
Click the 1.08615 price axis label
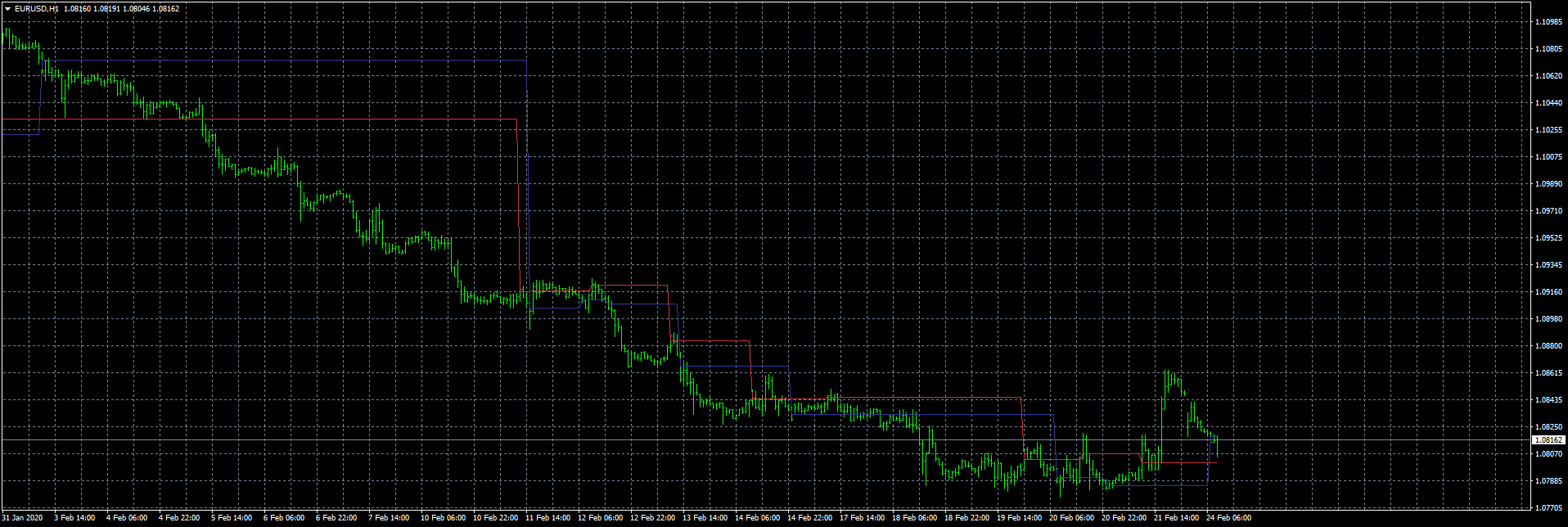coord(1549,373)
